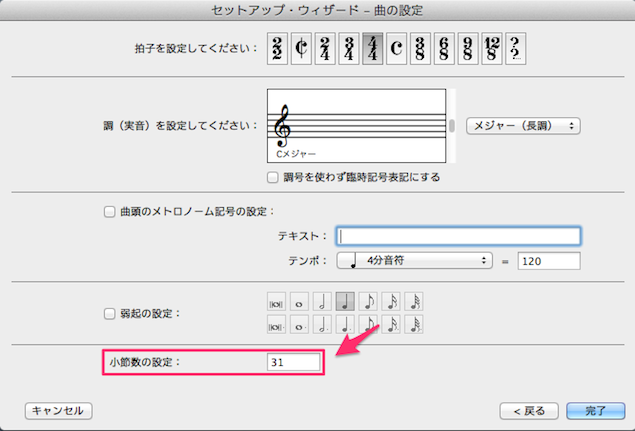Pick dotted sixteenth note pickup
Viewport: 635px width, 431px height.
click(391, 325)
